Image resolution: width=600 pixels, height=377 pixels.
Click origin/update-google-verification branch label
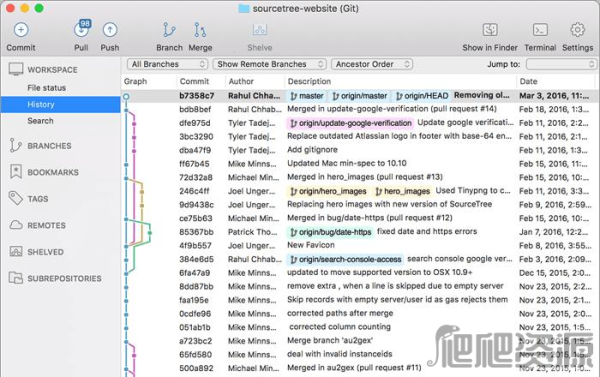pos(351,123)
